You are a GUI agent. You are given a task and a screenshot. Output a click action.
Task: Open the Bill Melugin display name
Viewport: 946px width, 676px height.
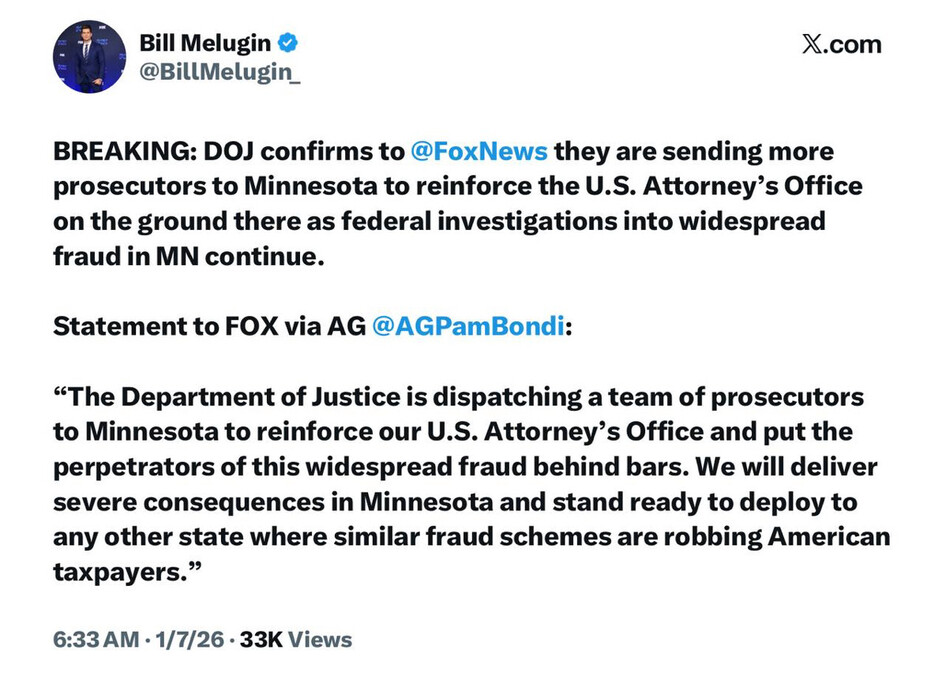[x=205, y=42]
